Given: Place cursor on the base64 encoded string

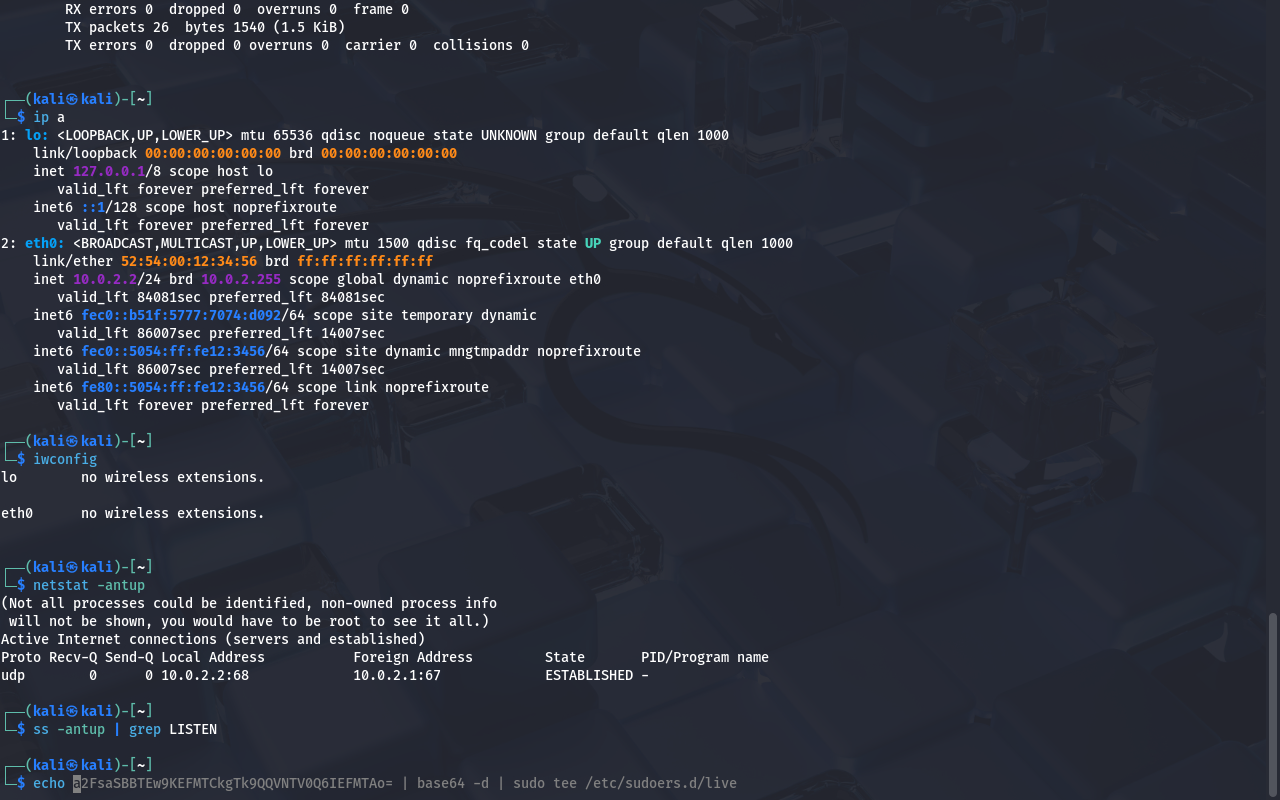Looking at the screenshot, I should (232, 783).
